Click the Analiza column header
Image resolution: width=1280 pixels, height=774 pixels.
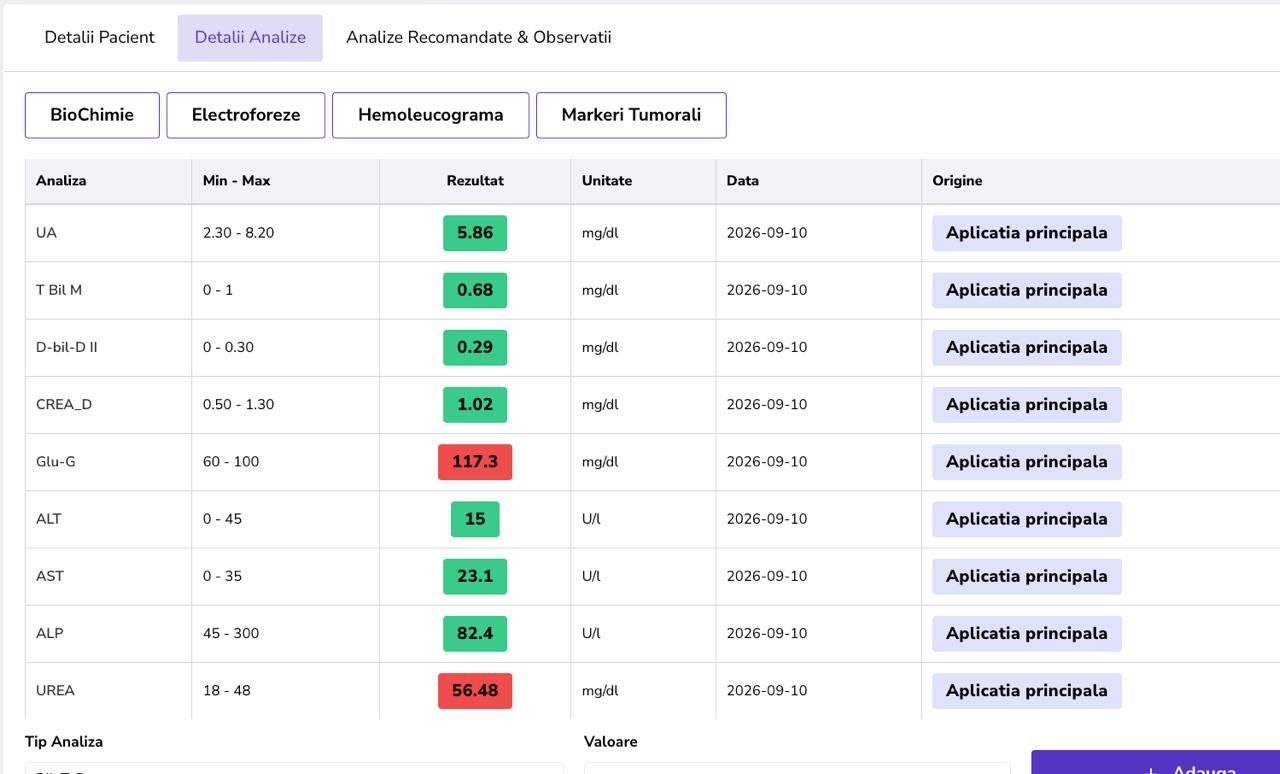(x=61, y=181)
